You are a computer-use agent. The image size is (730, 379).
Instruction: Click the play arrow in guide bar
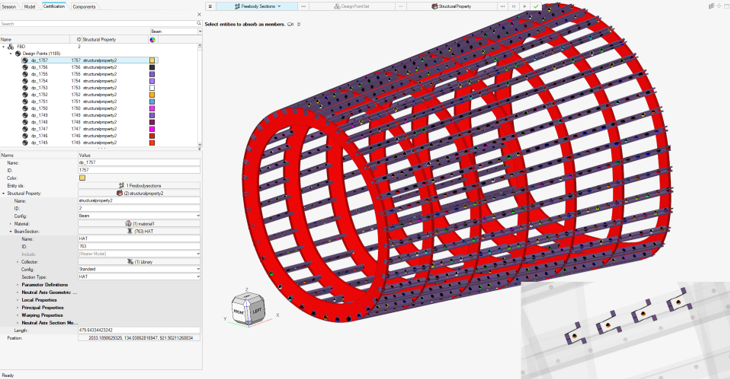(x=525, y=7)
